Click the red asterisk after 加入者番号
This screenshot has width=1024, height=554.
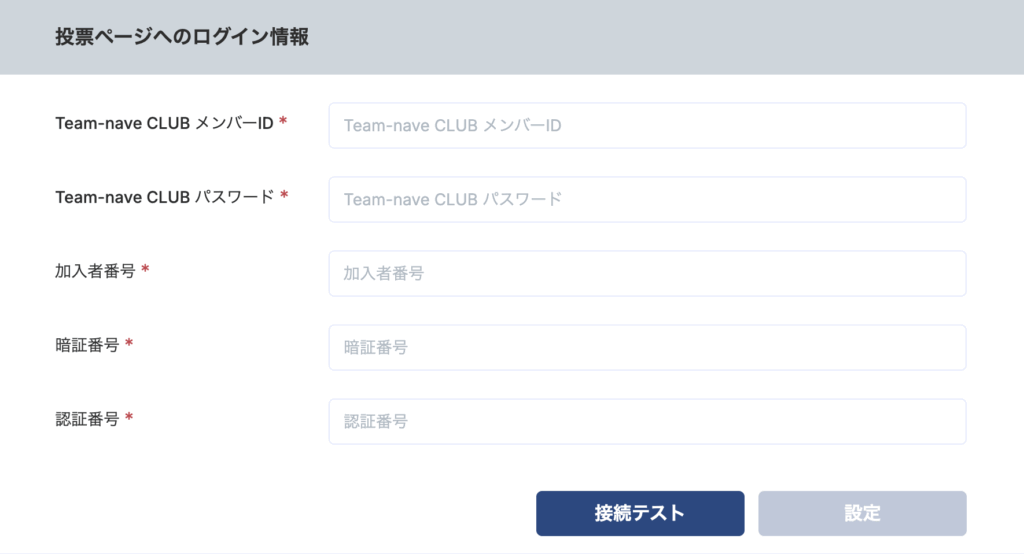[145, 269]
